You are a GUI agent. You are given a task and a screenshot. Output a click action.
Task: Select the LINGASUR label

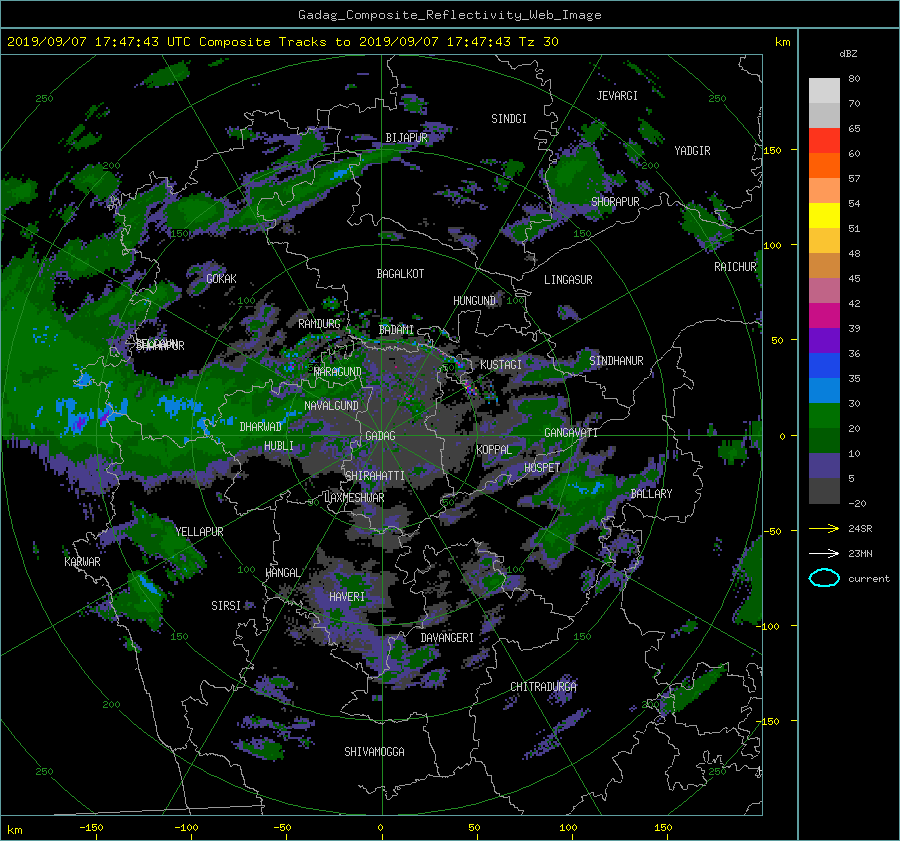click(568, 280)
